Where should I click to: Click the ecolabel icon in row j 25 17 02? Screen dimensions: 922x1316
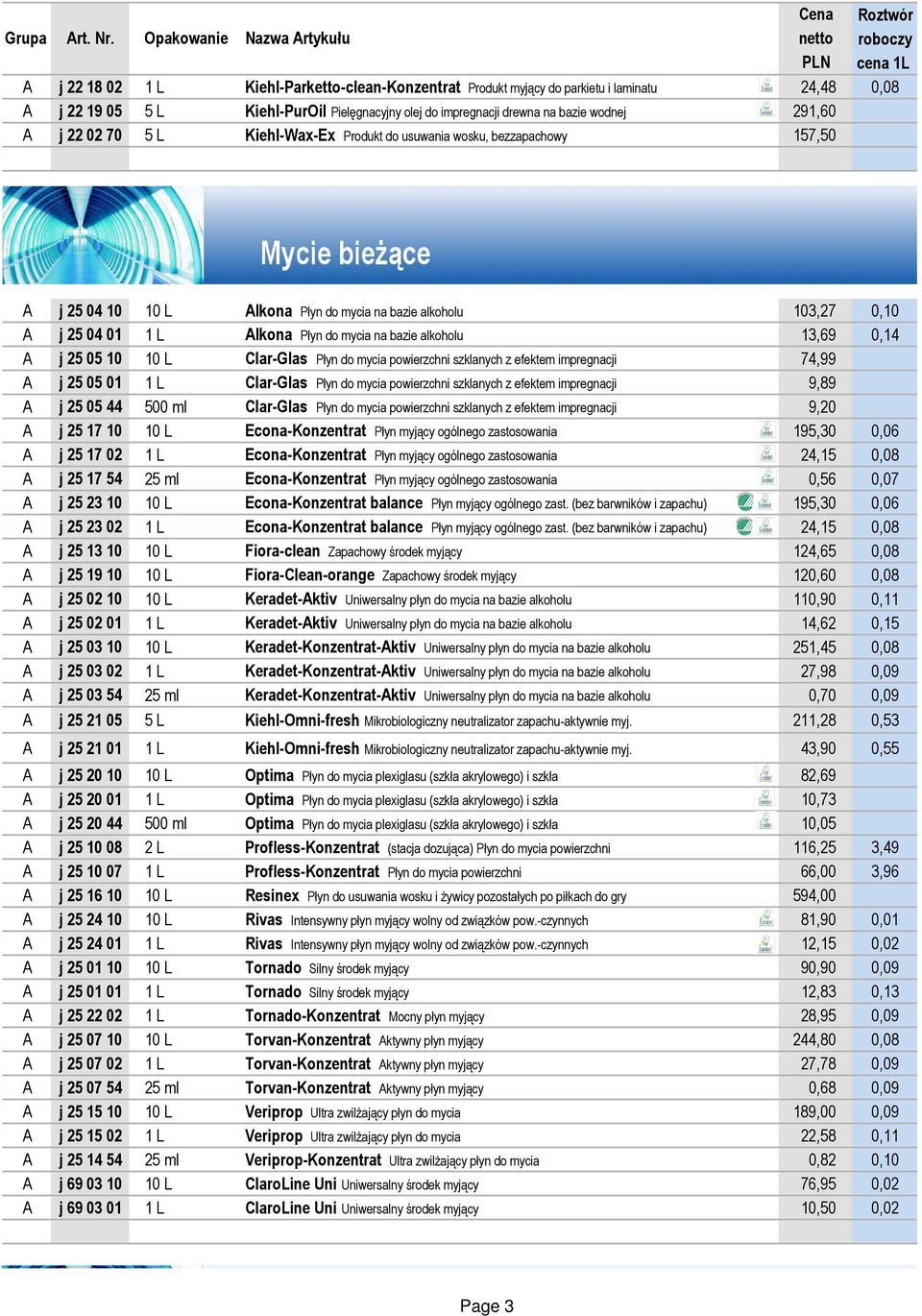tap(765, 454)
